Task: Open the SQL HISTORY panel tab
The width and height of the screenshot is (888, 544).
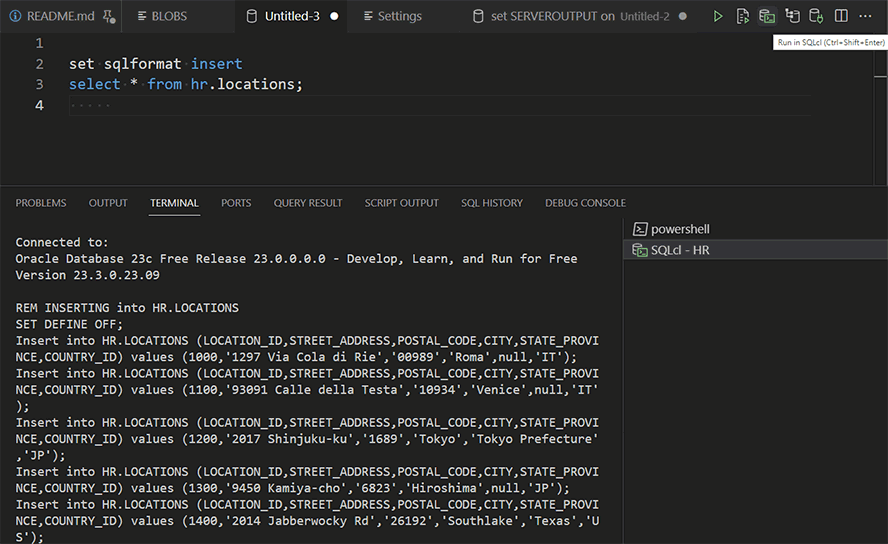Action: tap(492, 203)
